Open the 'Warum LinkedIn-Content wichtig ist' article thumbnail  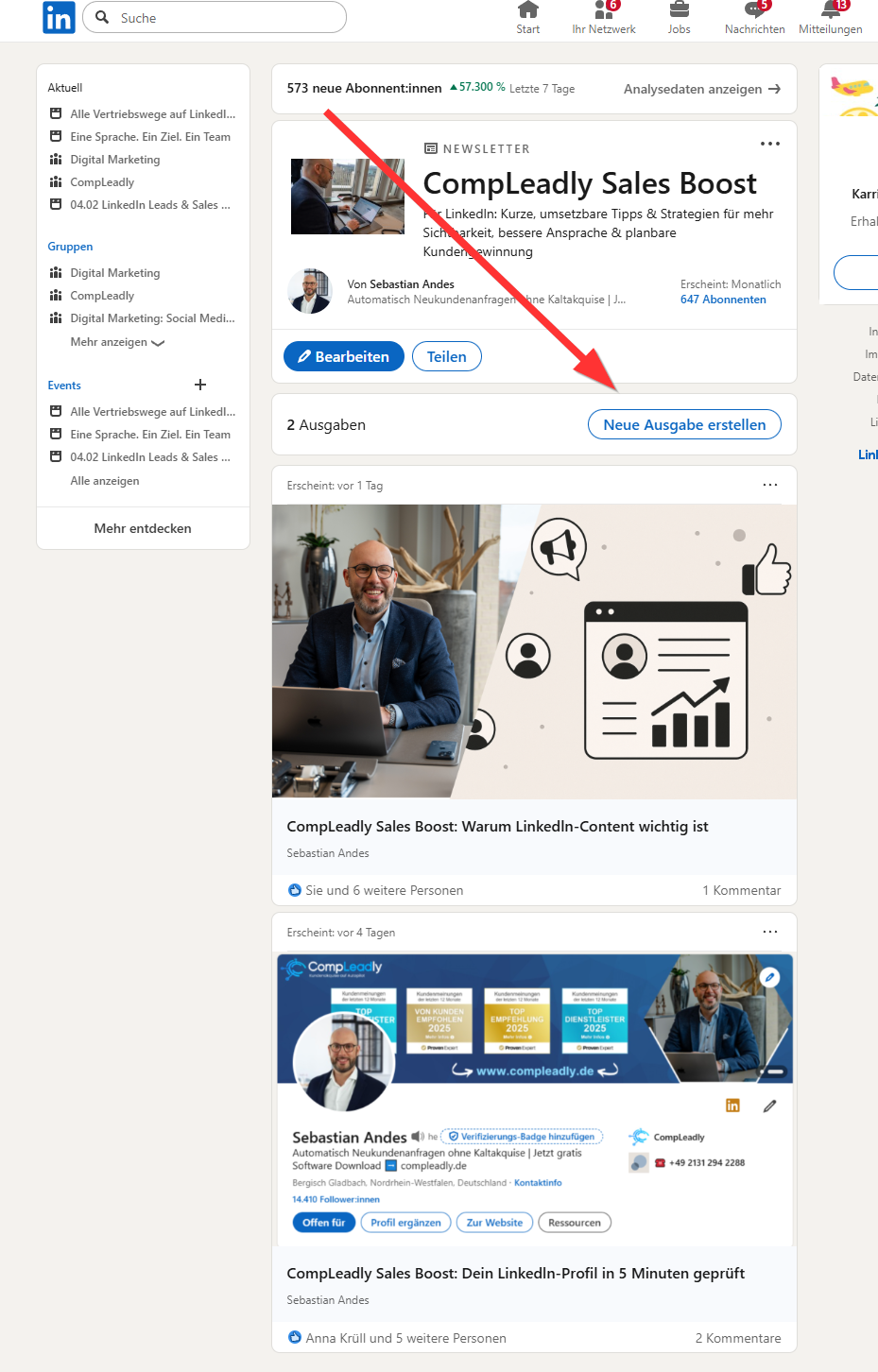point(534,651)
